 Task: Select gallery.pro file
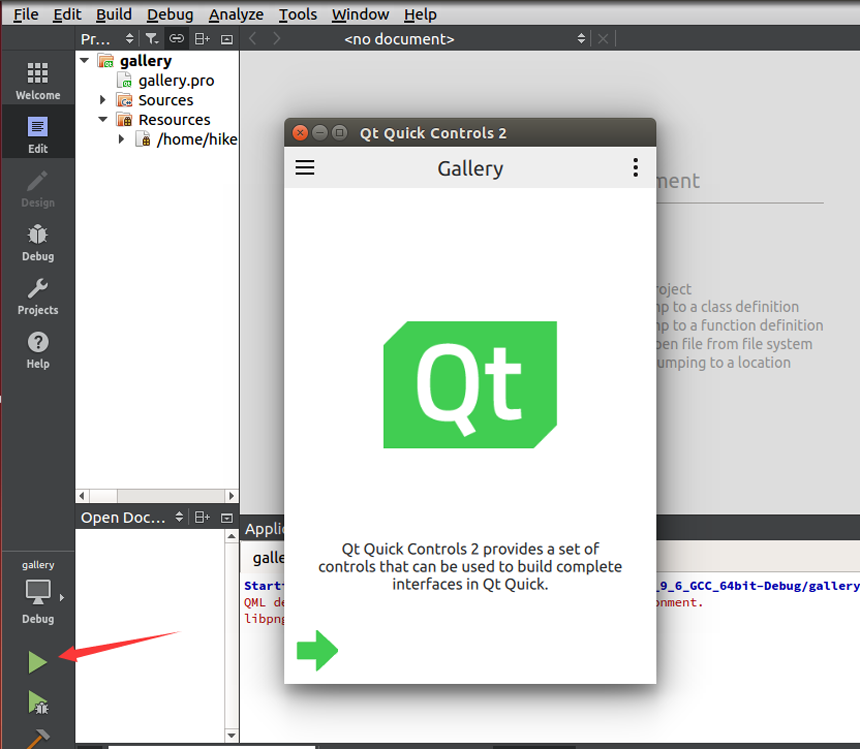(x=166, y=81)
